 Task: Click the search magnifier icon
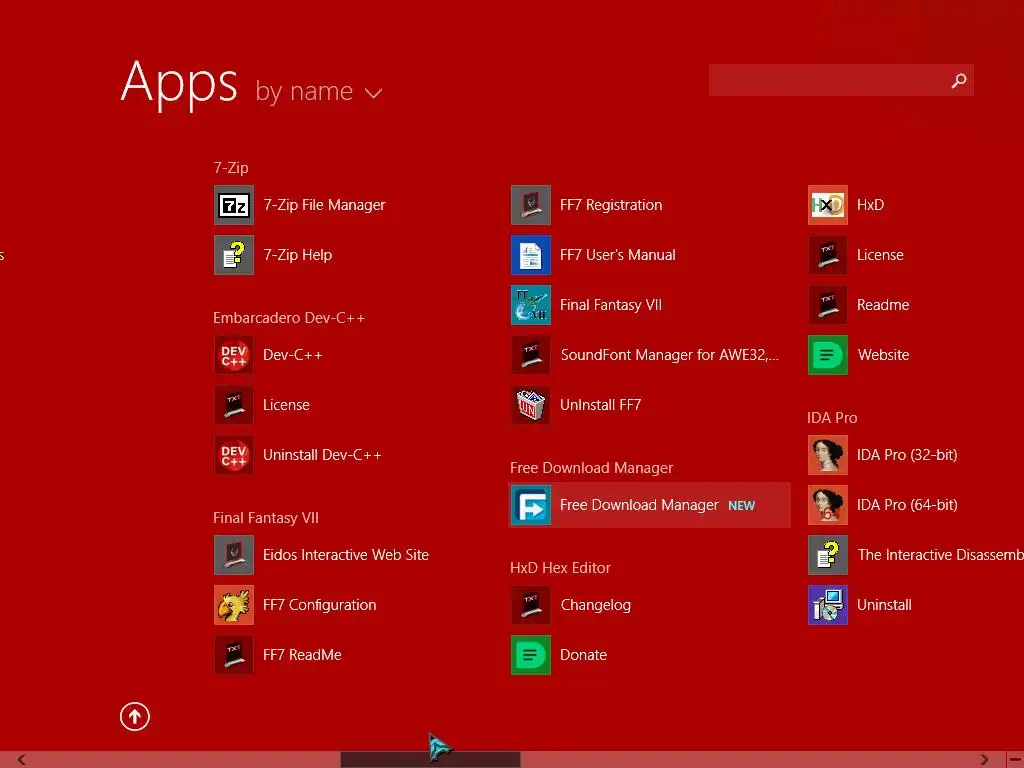pyautogui.click(x=959, y=80)
